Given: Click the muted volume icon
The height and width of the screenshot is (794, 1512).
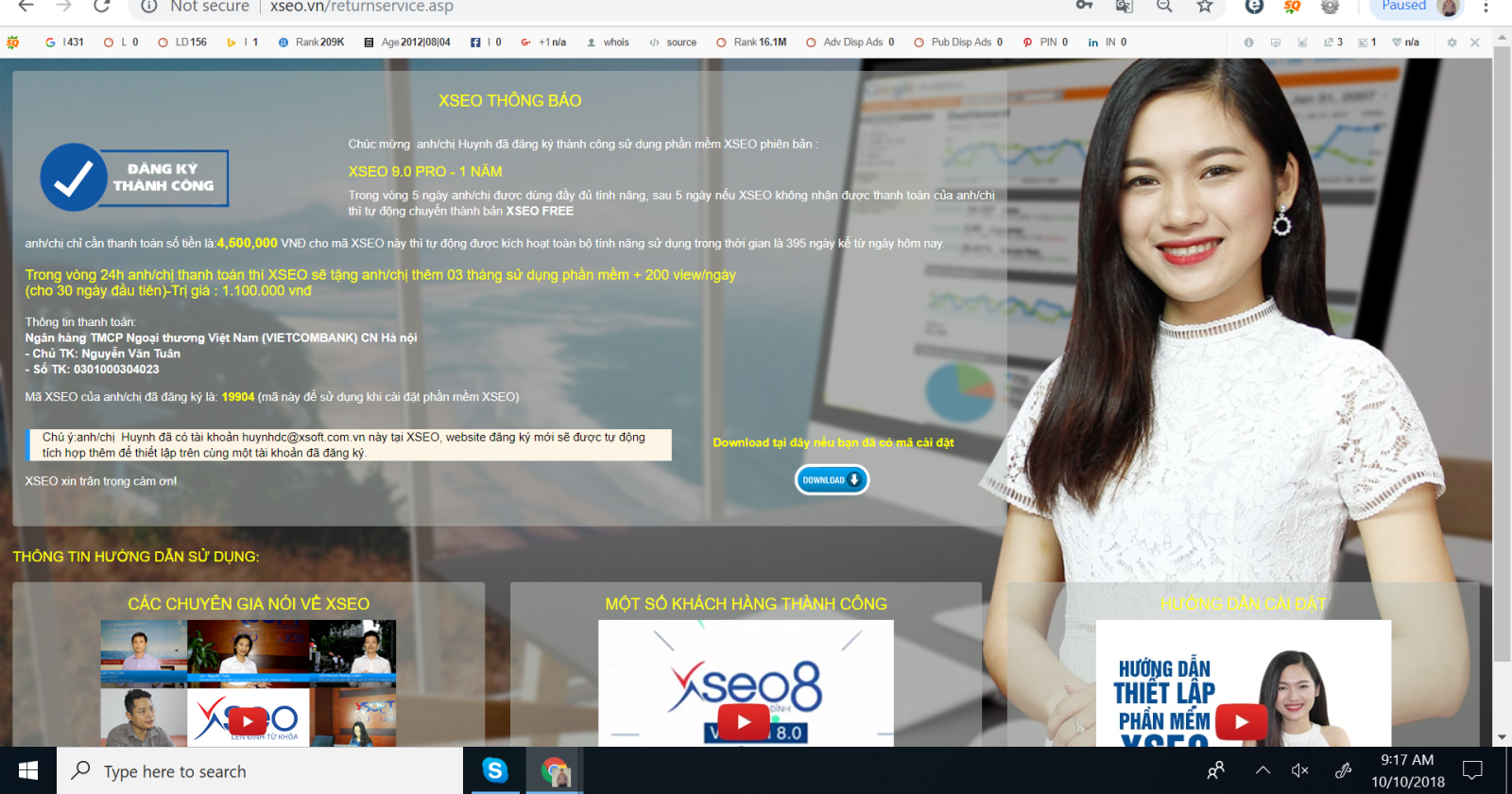Looking at the screenshot, I should pos(1300,770).
